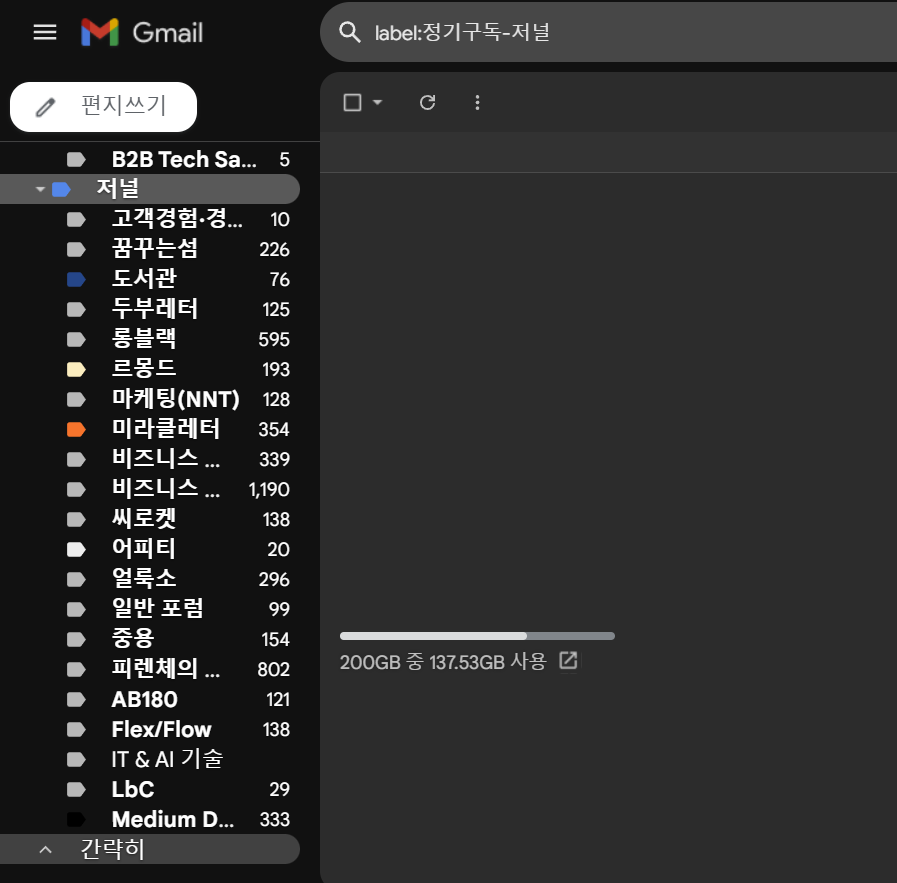Screen dimensions: 897x883
Task: Refresh the mail list
Action: click(x=427, y=102)
